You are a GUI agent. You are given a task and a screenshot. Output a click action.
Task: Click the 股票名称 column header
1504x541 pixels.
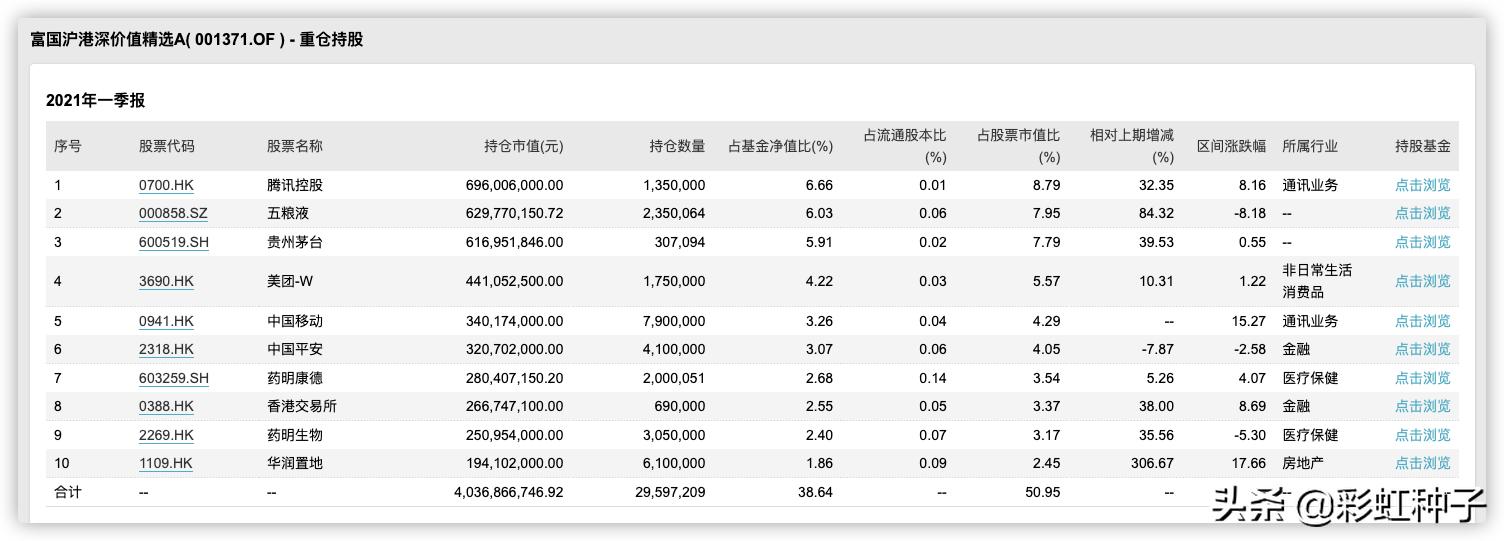tap(295, 146)
